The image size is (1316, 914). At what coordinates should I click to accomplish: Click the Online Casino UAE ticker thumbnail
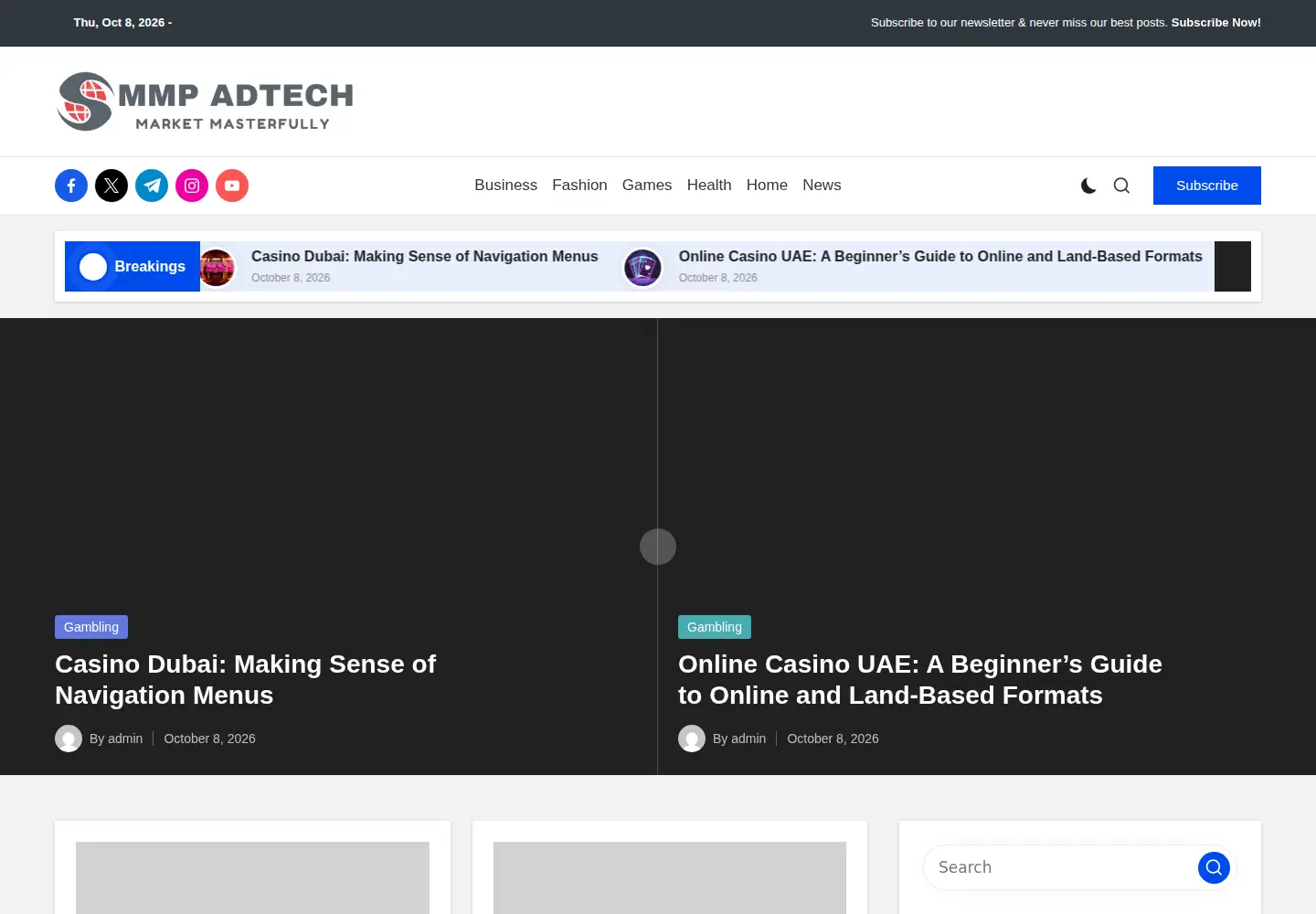pyautogui.click(x=642, y=268)
